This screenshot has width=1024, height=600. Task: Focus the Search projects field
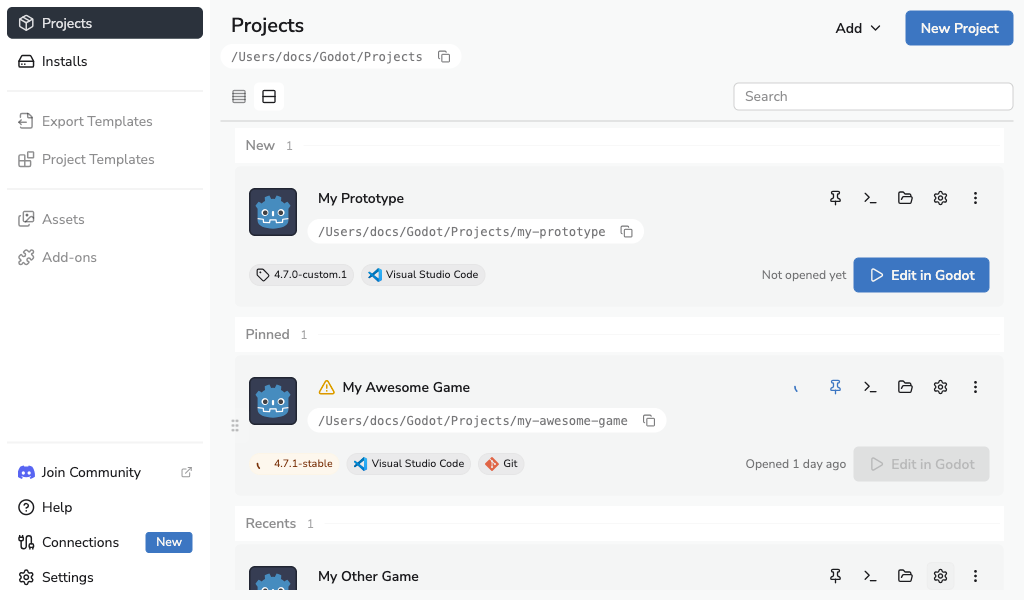coord(873,97)
